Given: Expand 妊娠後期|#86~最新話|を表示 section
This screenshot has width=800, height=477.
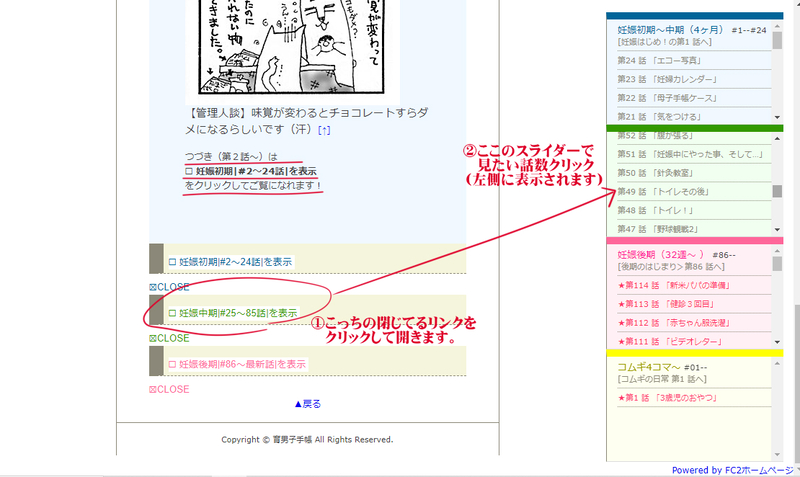Looking at the screenshot, I should [237, 364].
